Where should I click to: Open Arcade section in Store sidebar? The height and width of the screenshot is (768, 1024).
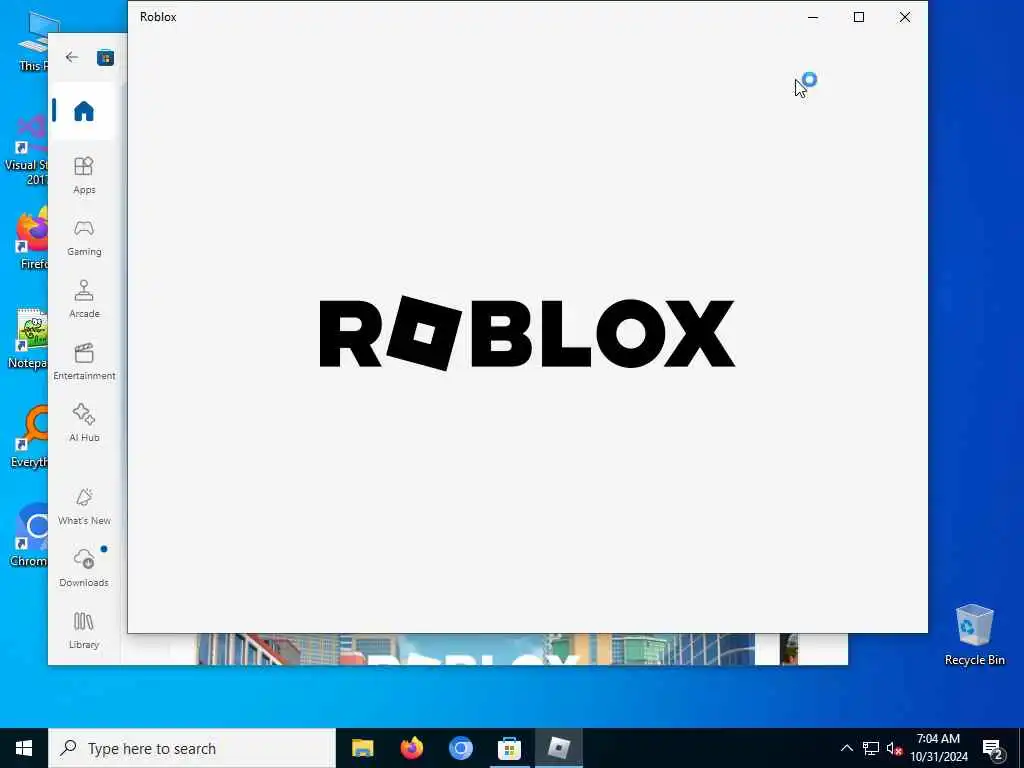coord(84,300)
